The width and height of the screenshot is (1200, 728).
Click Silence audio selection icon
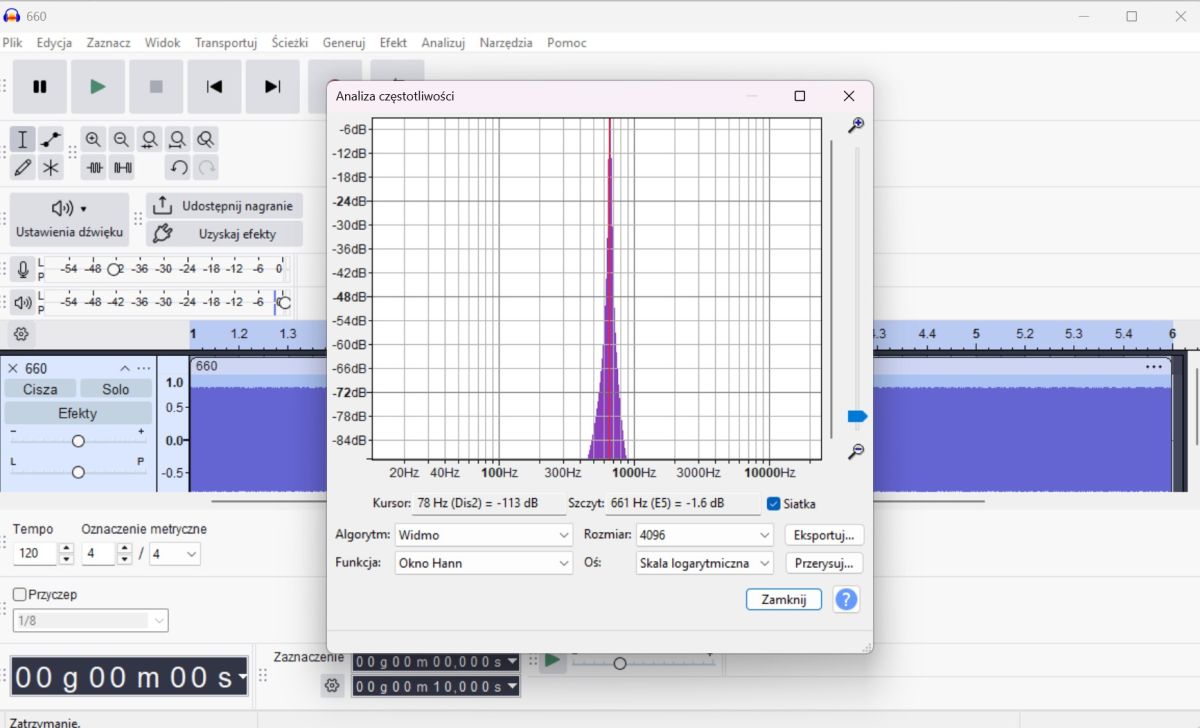pyautogui.click(x=122, y=167)
